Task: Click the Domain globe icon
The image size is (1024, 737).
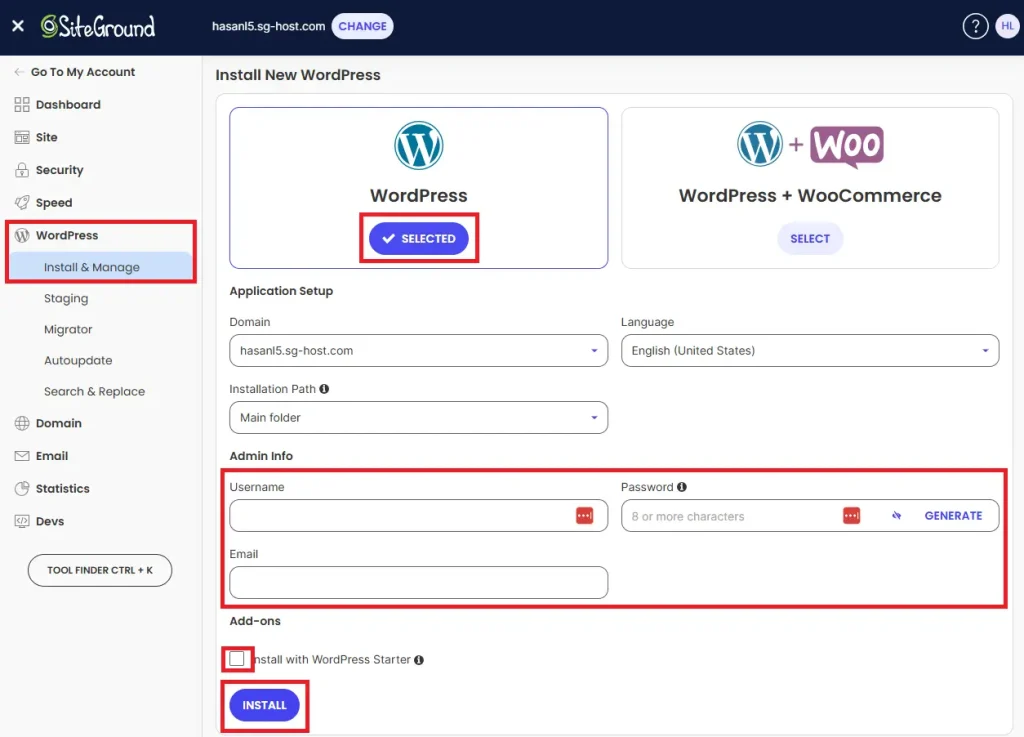Action: click(x=22, y=423)
